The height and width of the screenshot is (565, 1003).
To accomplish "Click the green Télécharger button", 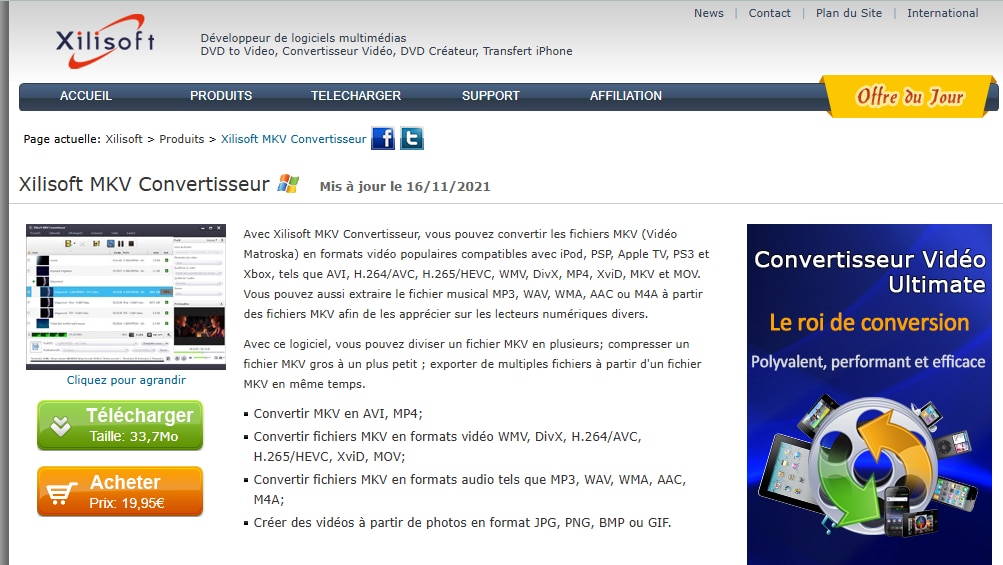I will click(x=120, y=426).
